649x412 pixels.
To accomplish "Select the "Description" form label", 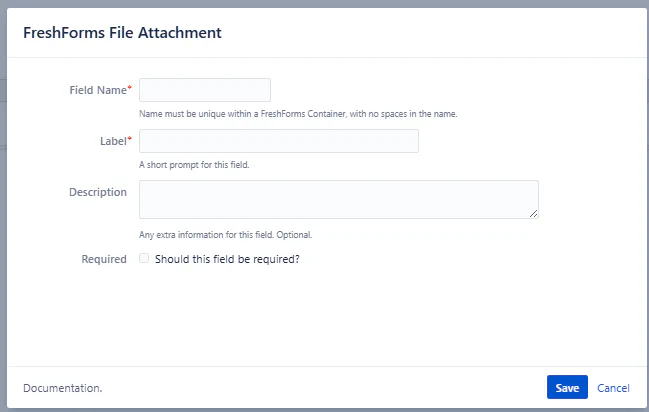I will 98,192.
